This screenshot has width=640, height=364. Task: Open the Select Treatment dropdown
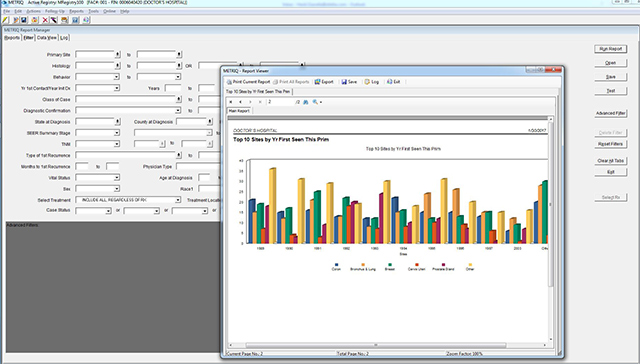[x=178, y=200]
